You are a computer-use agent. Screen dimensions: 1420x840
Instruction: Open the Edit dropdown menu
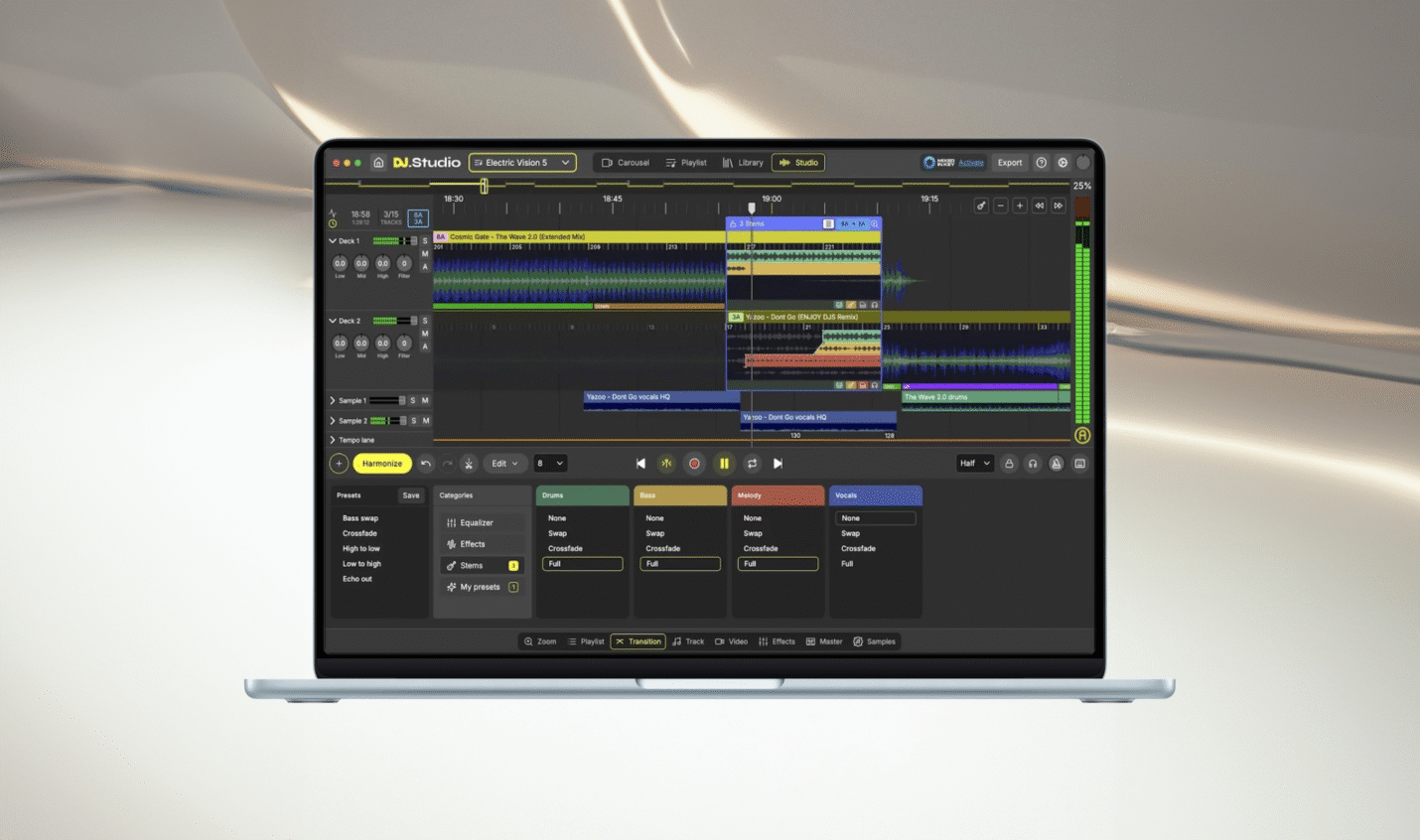tap(504, 463)
